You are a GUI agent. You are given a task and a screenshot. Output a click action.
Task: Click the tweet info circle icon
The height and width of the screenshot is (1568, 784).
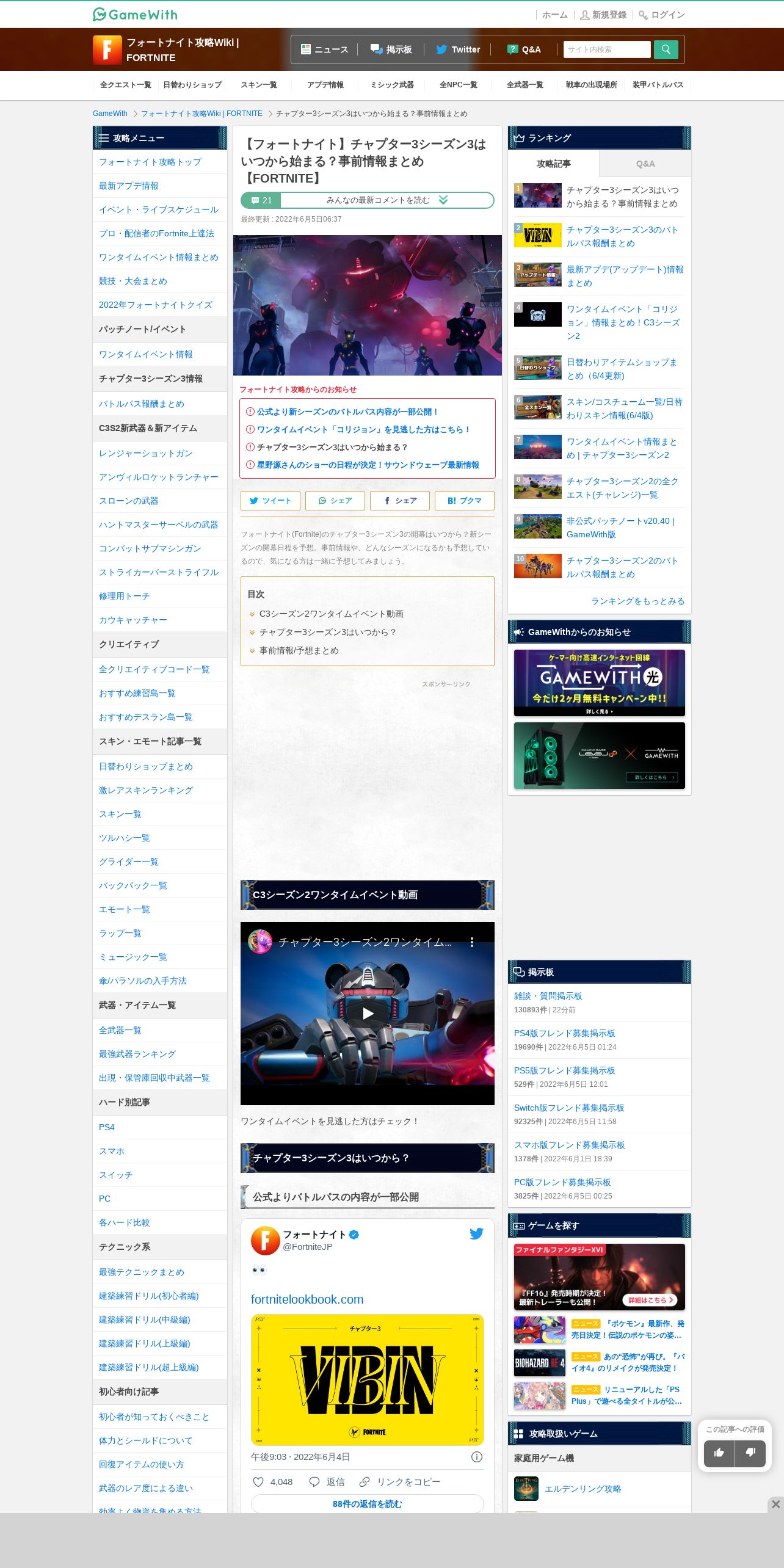477,1457
